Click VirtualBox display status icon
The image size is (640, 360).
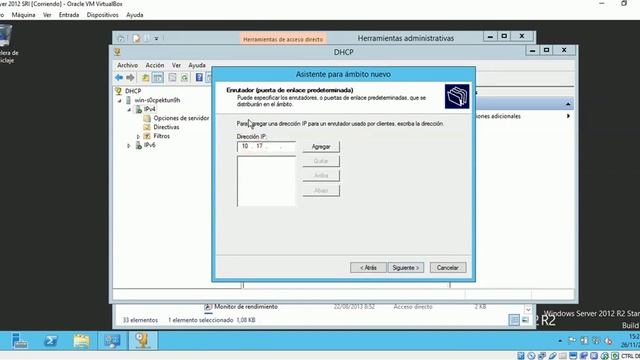573,356
